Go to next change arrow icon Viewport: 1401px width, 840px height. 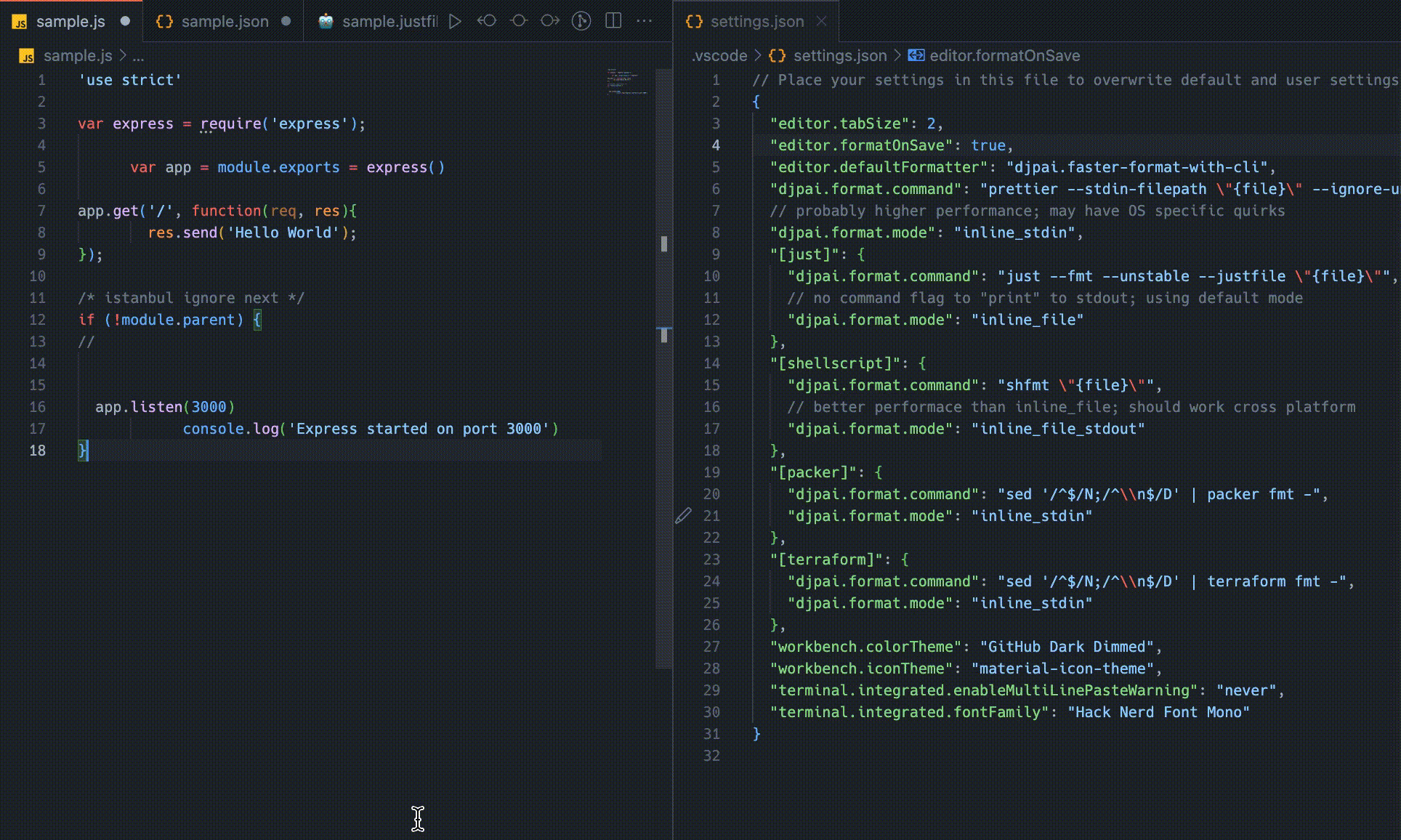pyautogui.click(x=550, y=21)
